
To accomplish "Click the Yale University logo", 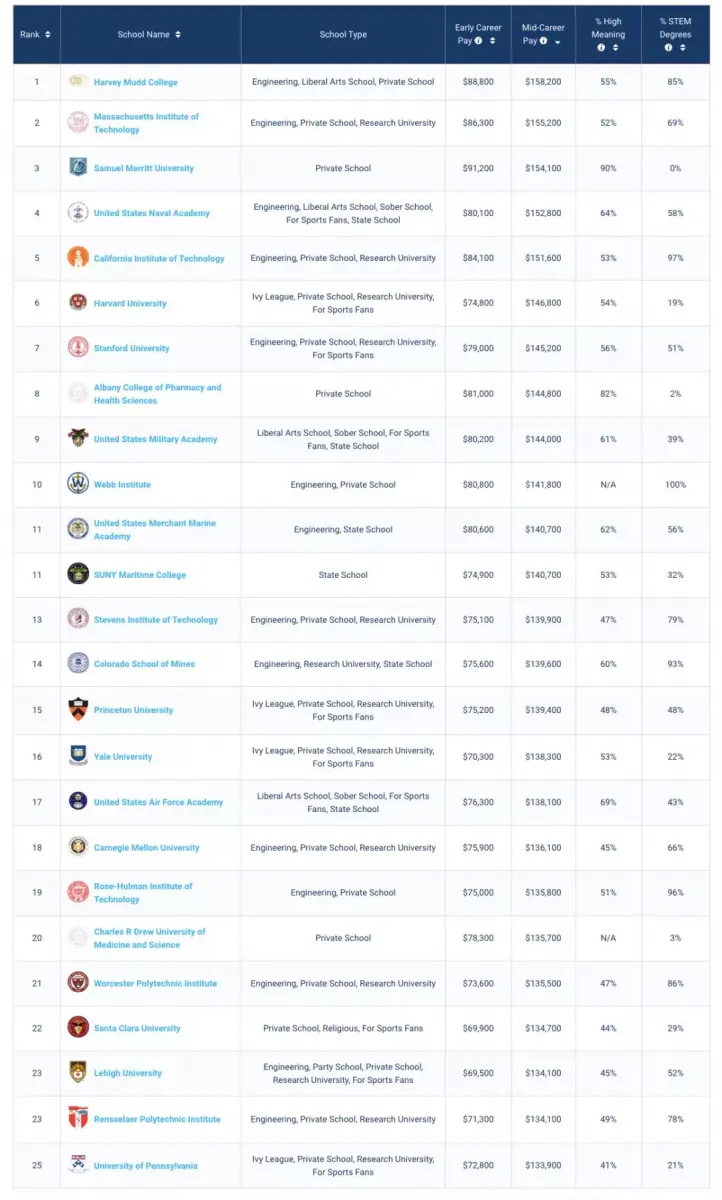I will (78, 756).
